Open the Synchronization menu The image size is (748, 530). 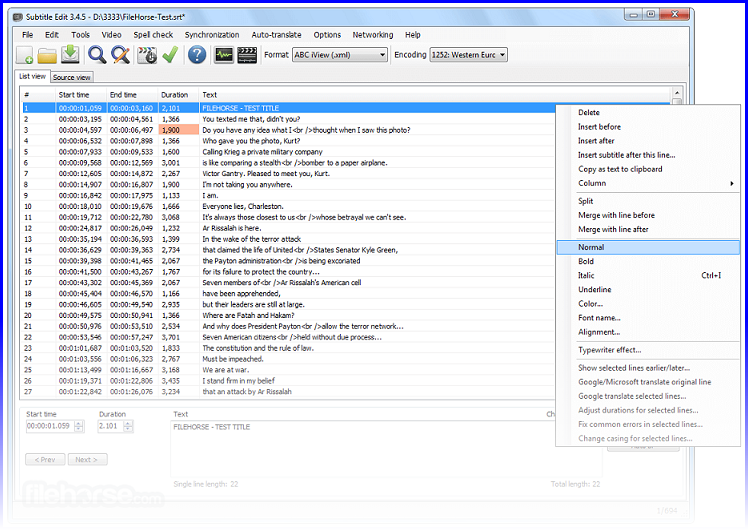point(212,35)
